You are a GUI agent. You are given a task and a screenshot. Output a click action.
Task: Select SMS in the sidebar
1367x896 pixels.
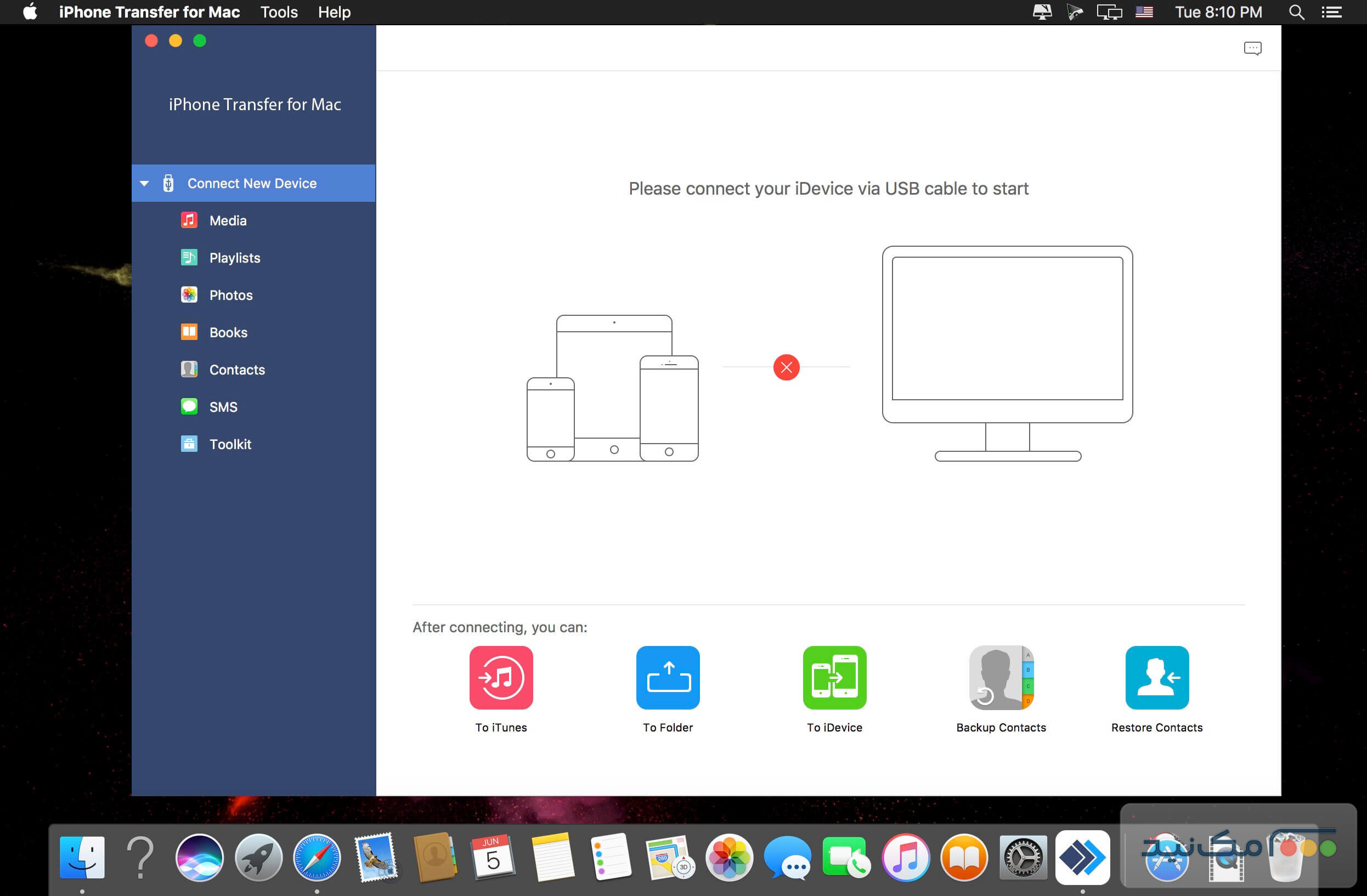[x=223, y=407]
